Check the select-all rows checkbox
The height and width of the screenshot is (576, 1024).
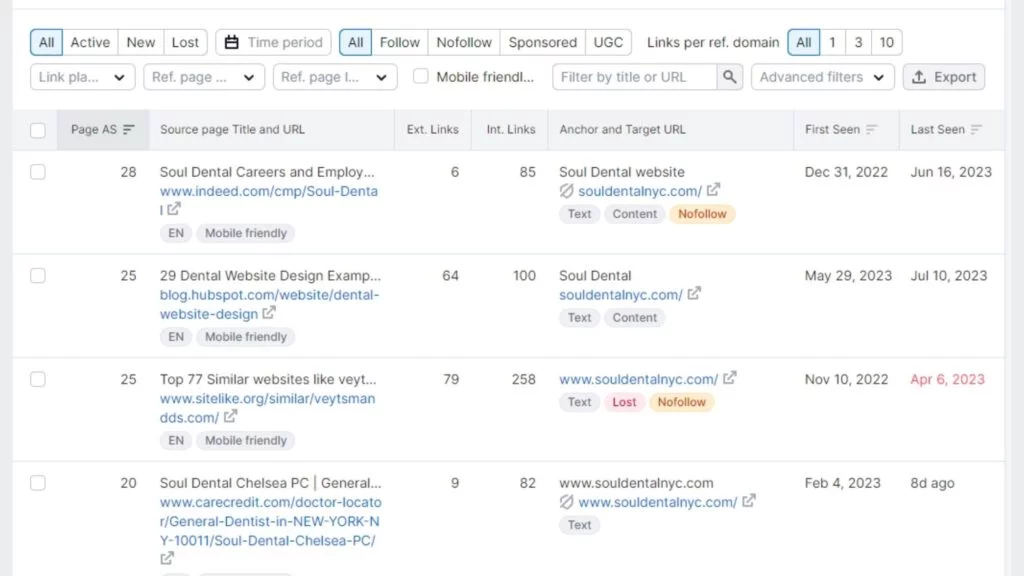38,130
